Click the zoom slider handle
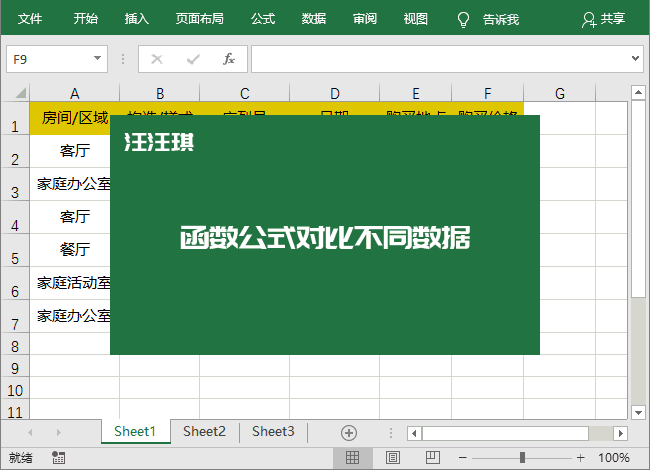 [x=522, y=458]
